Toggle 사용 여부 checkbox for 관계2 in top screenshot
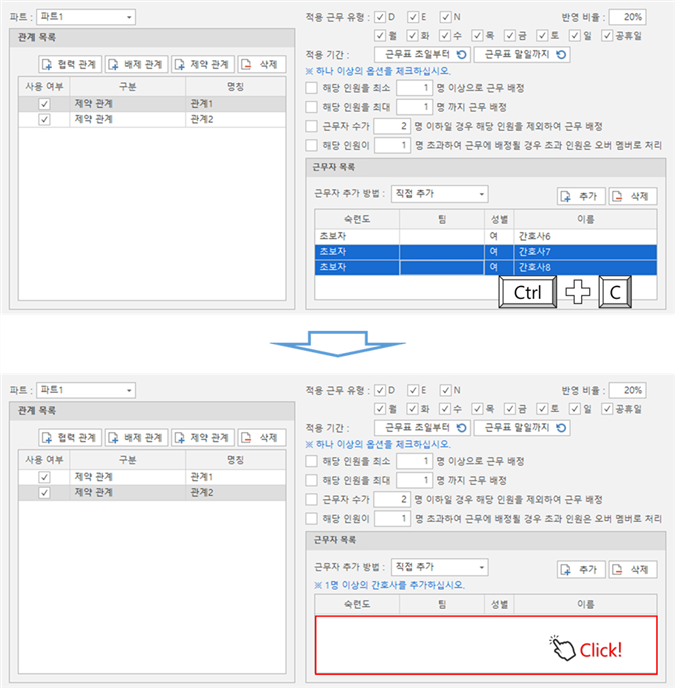The width and height of the screenshot is (675, 688). click(x=44, y=119)
